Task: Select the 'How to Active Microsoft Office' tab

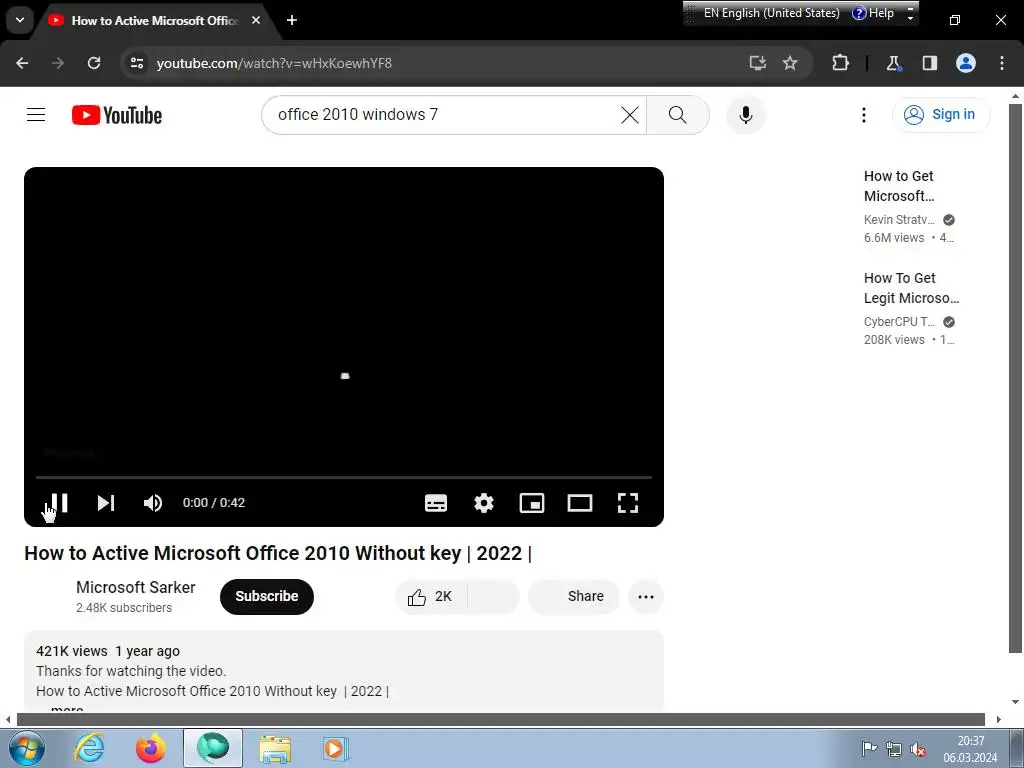Action: coord(155,21)
